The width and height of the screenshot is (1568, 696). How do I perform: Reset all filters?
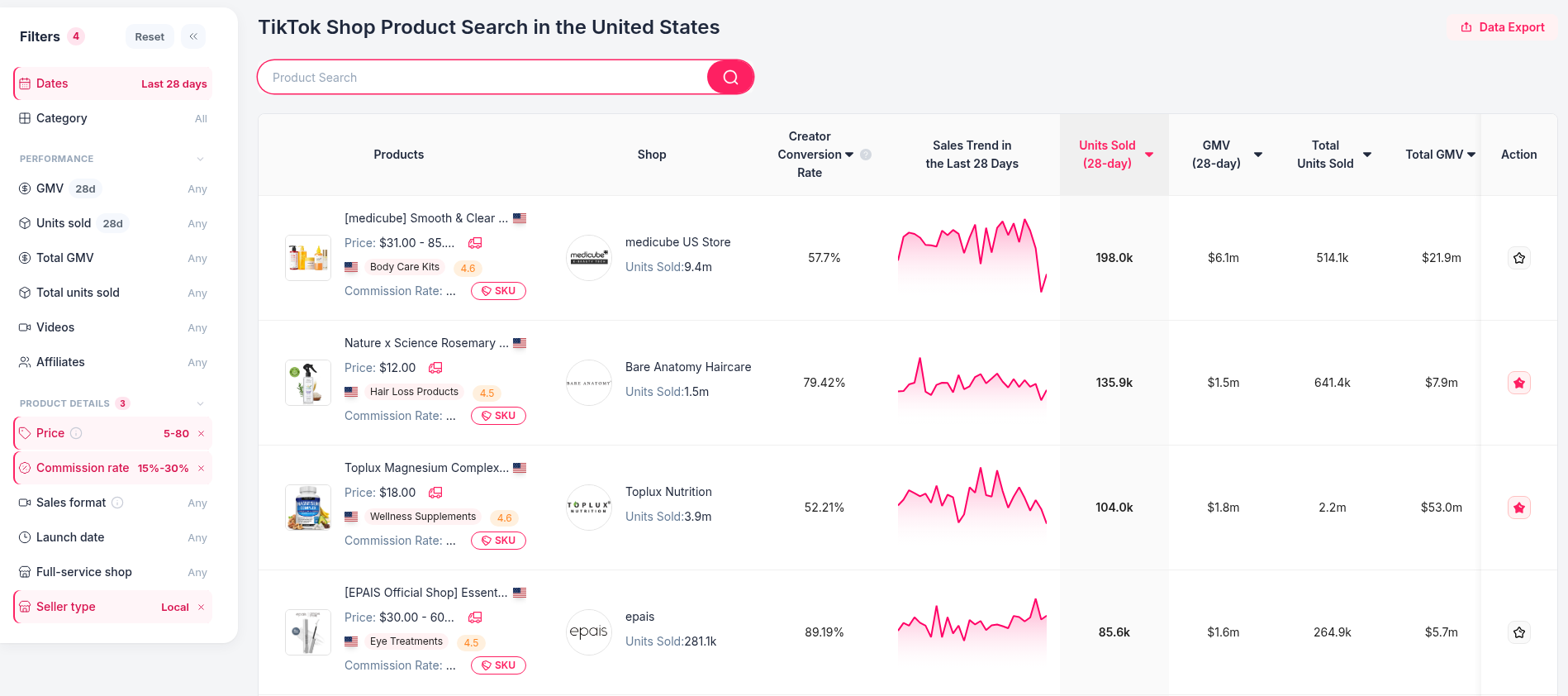tap(150, 36)
